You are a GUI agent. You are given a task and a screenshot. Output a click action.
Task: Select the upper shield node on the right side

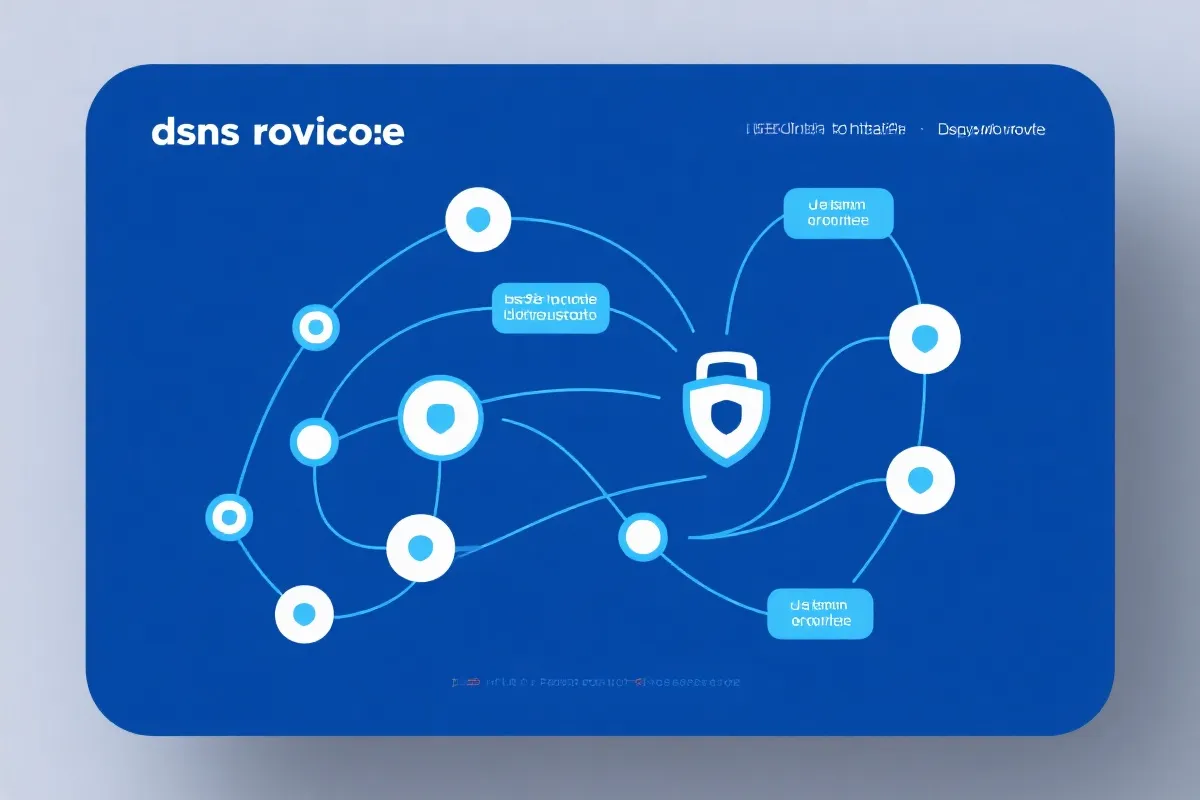pyautogui.click(x=924, y=340)
